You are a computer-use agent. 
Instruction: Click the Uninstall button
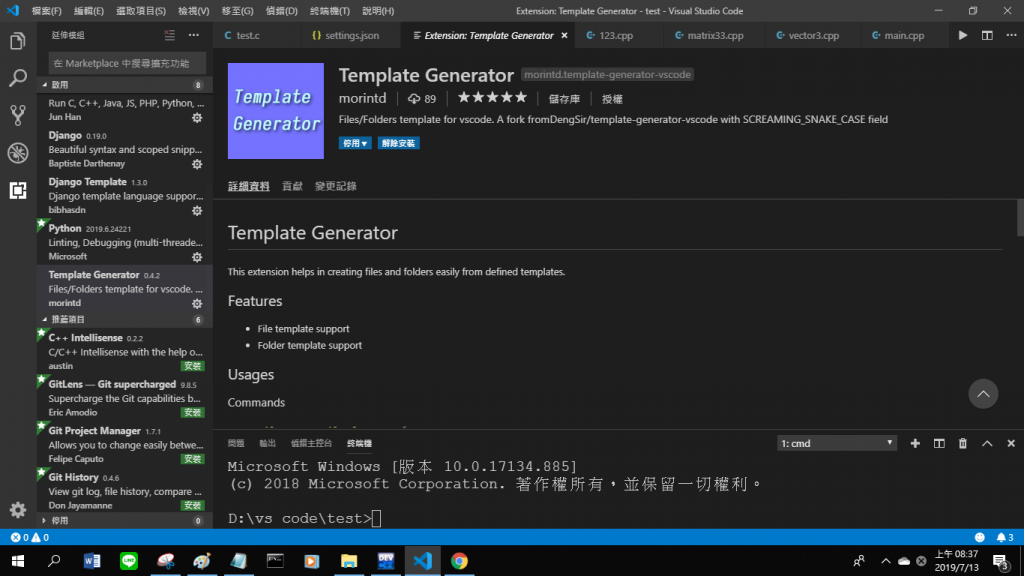click(398, 143)
